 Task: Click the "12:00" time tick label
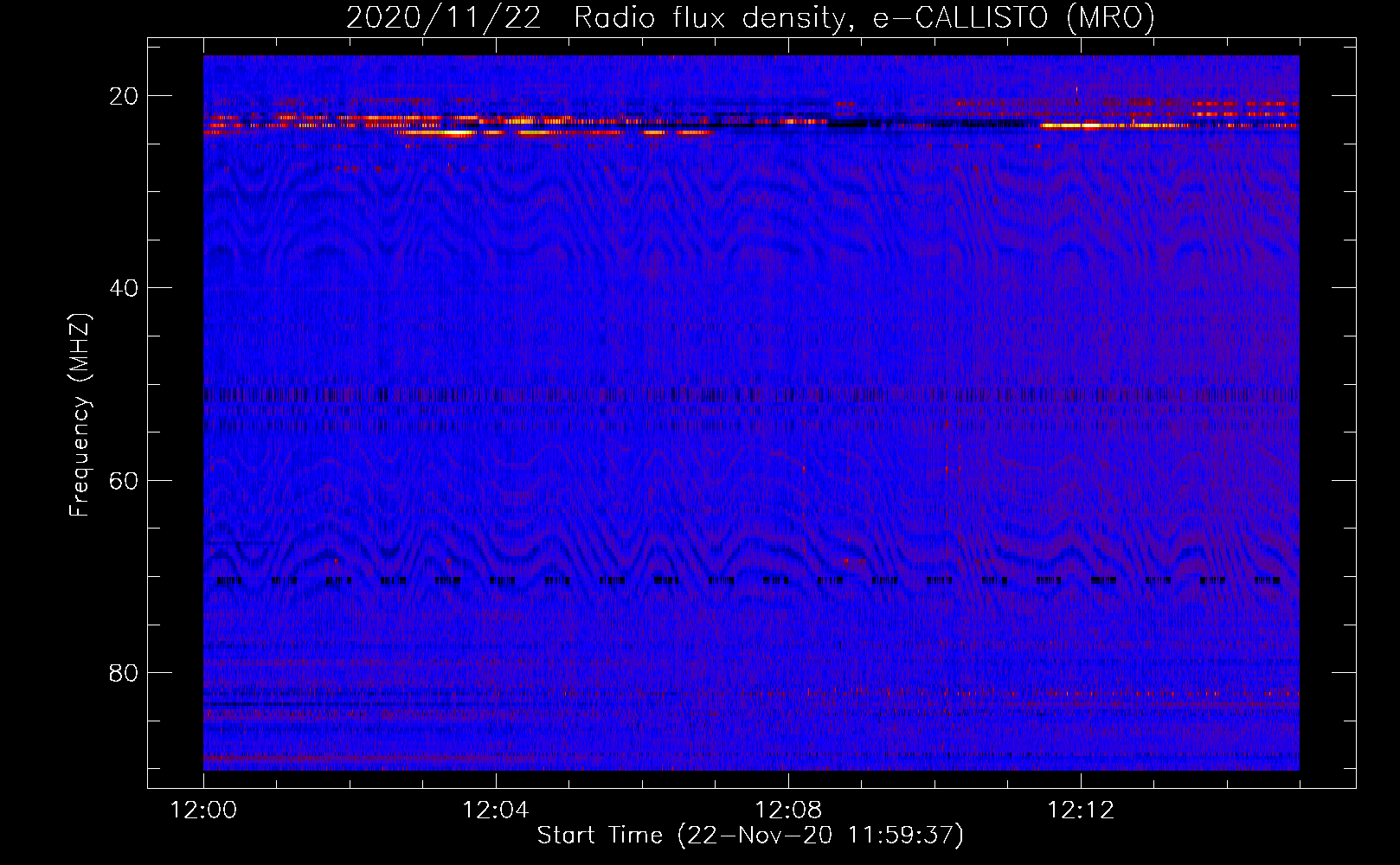pos(203,811)
